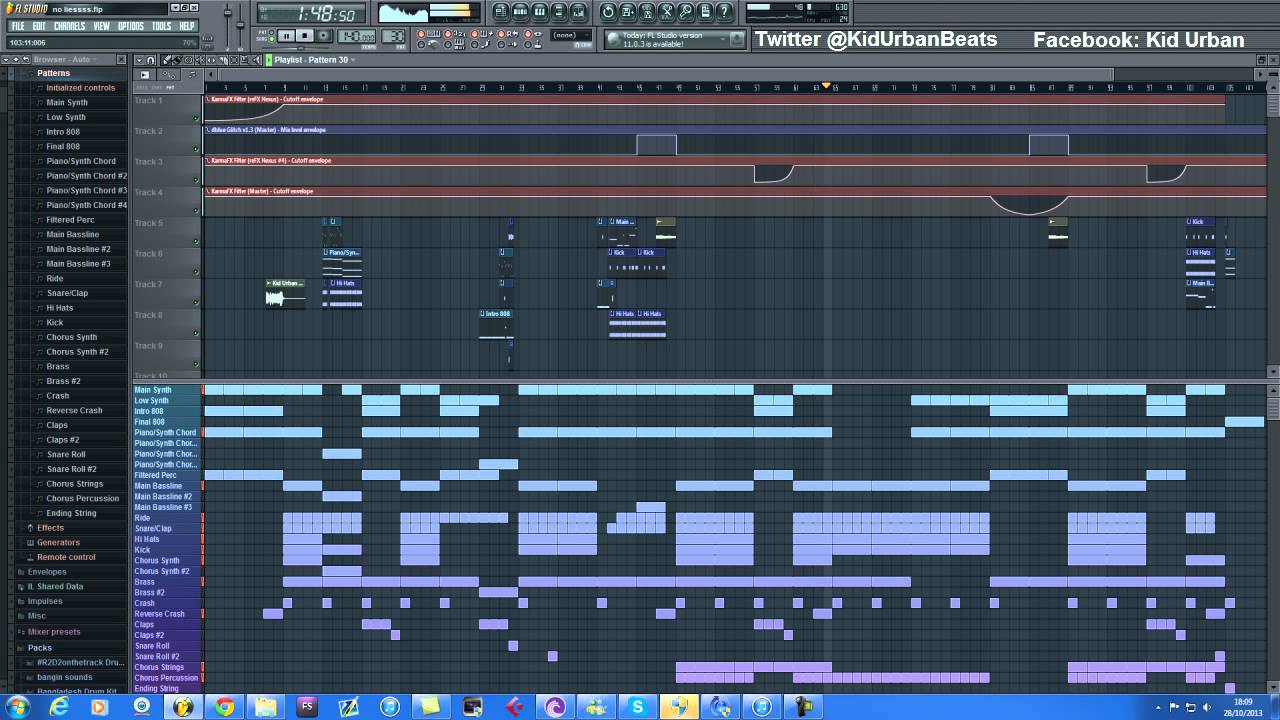The height and width of the screenshot is (720, 1280).
Task: Click the Chrome icon in taskbar
Action: click(x=224, y=707)
